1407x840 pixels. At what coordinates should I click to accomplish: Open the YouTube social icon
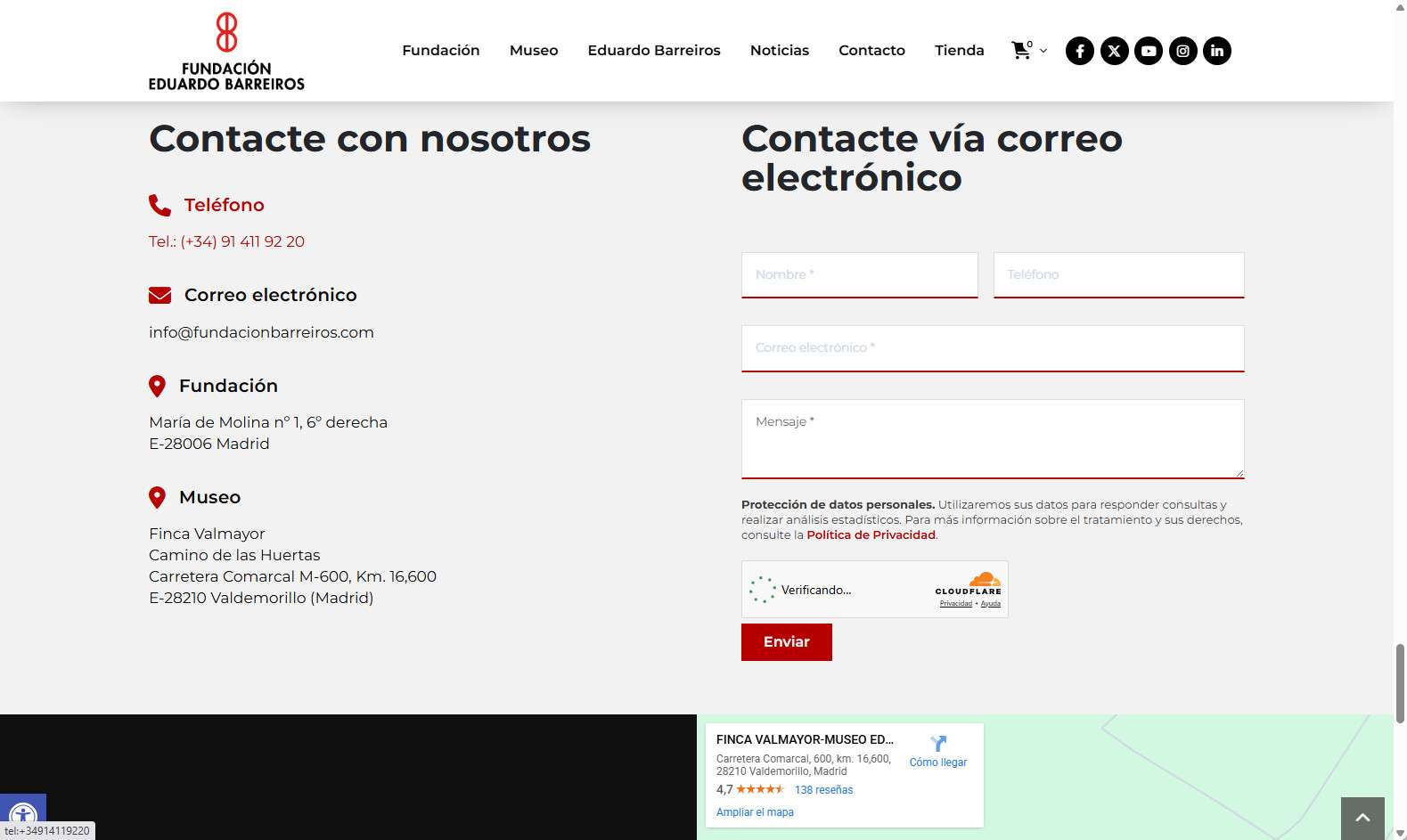pyautogui.click(x=1149, y=51)
